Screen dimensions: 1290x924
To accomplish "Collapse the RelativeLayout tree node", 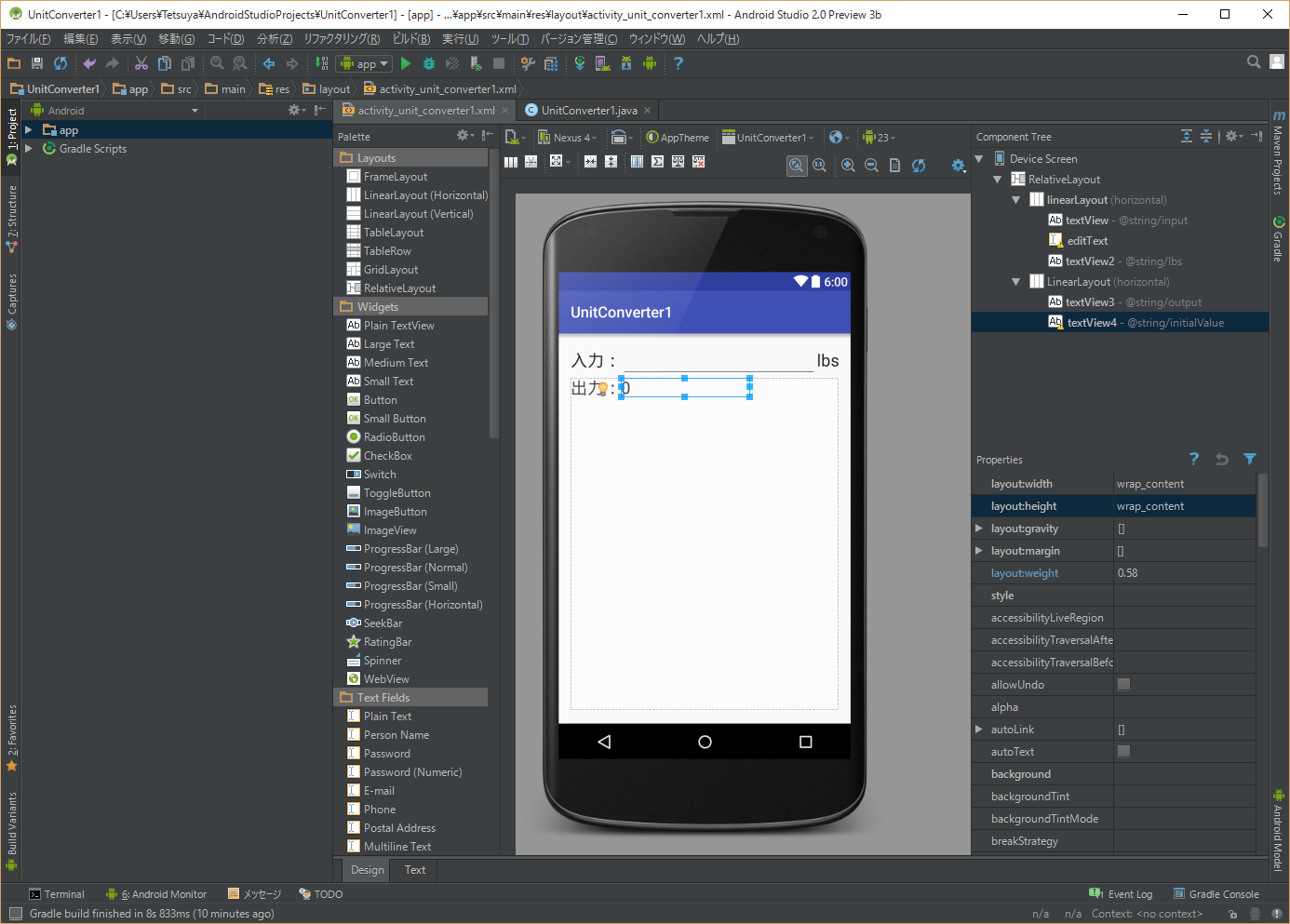I will pos(998,179).
